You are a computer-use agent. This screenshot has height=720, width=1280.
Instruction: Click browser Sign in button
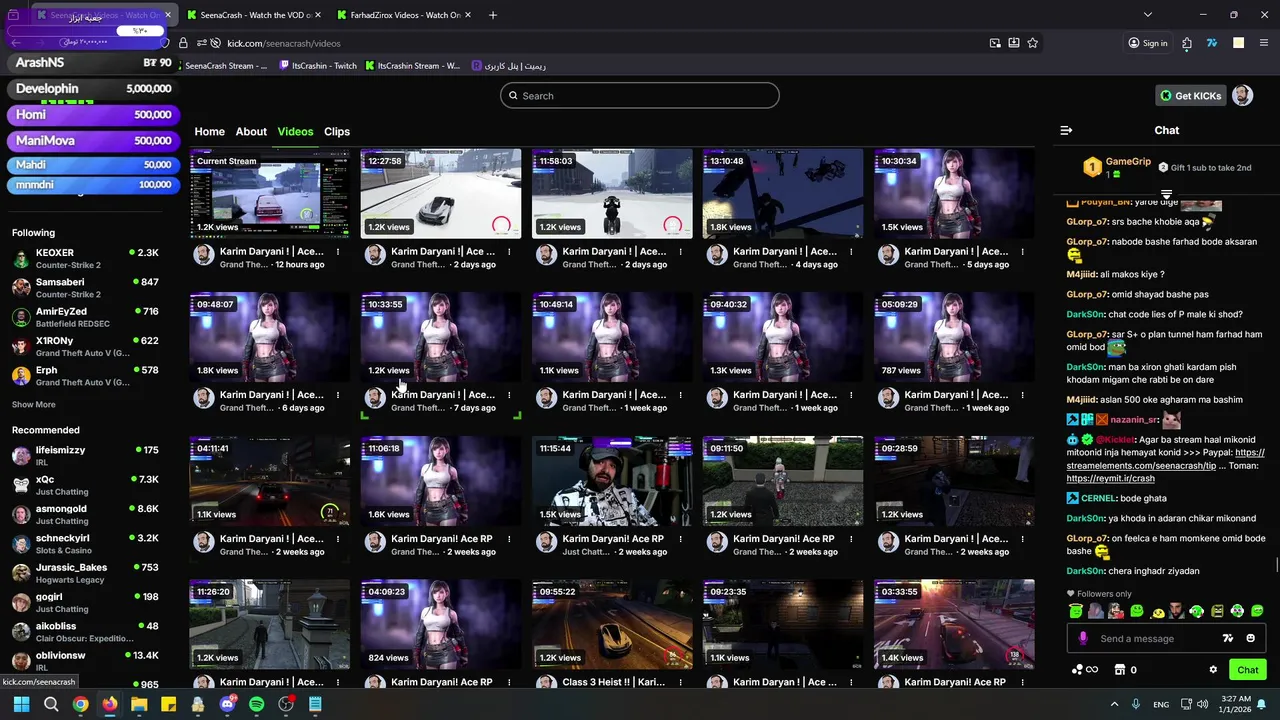click(x=1147, y=43)
